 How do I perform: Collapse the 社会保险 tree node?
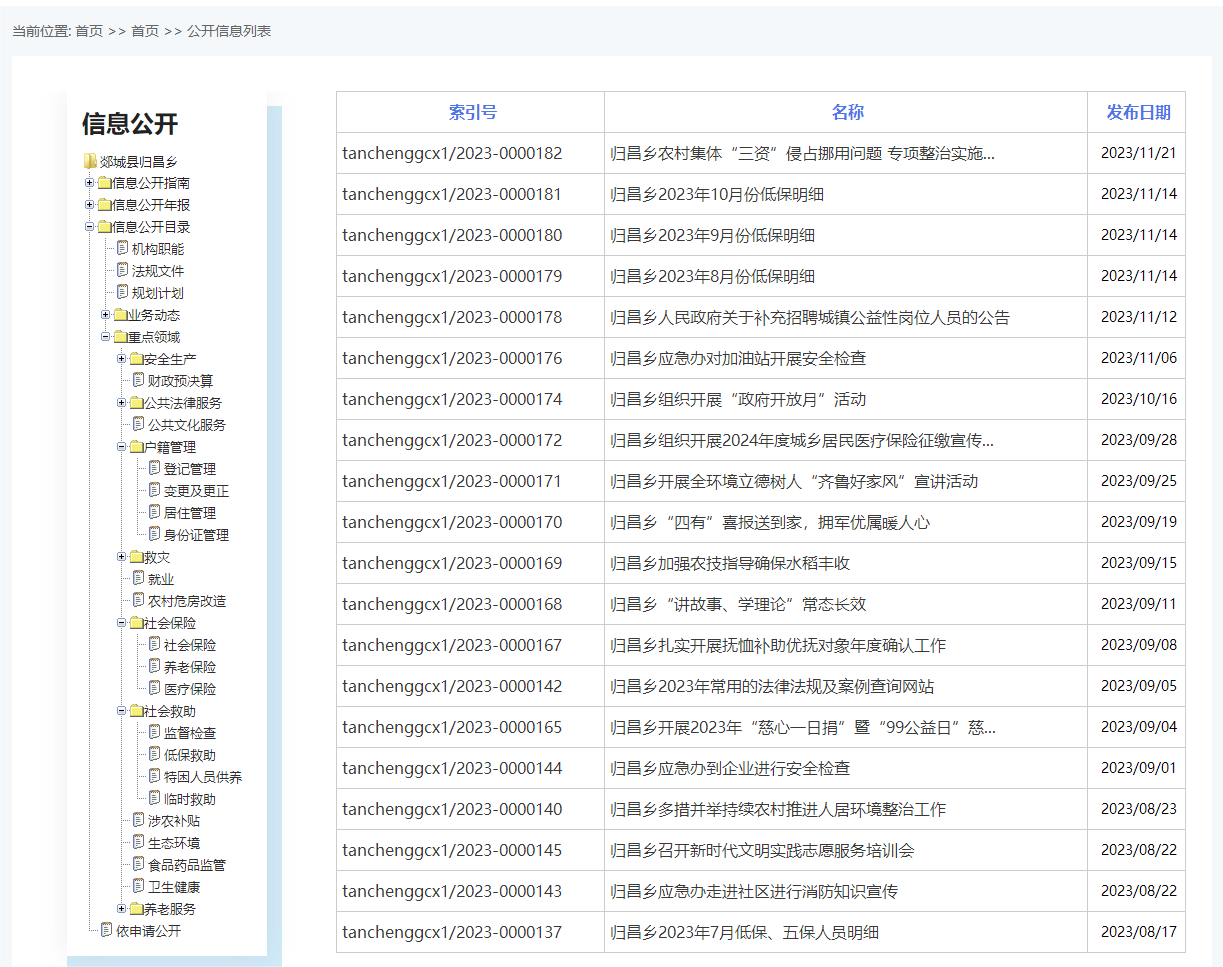(x=121, y=623)
